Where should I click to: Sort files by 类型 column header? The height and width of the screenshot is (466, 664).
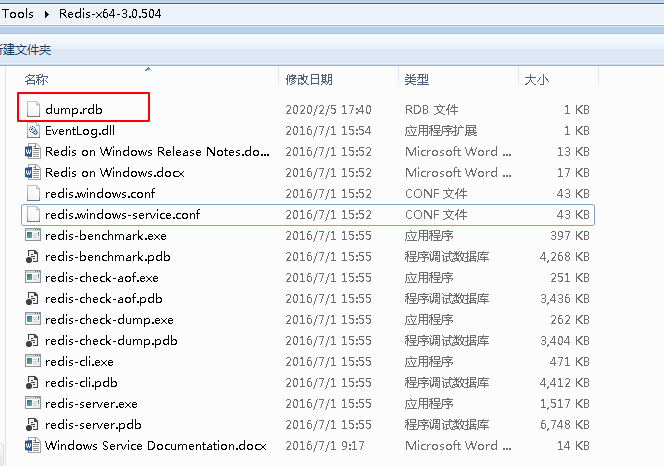pos(417,79)
